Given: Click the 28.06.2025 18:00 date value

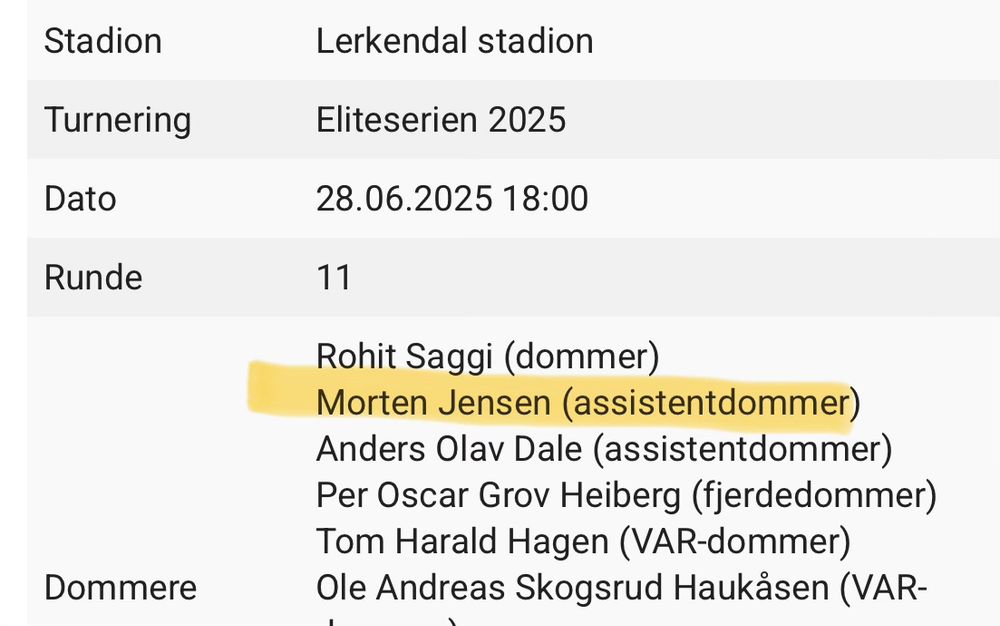Looking at the screenshot, I should tap(452, 198).
